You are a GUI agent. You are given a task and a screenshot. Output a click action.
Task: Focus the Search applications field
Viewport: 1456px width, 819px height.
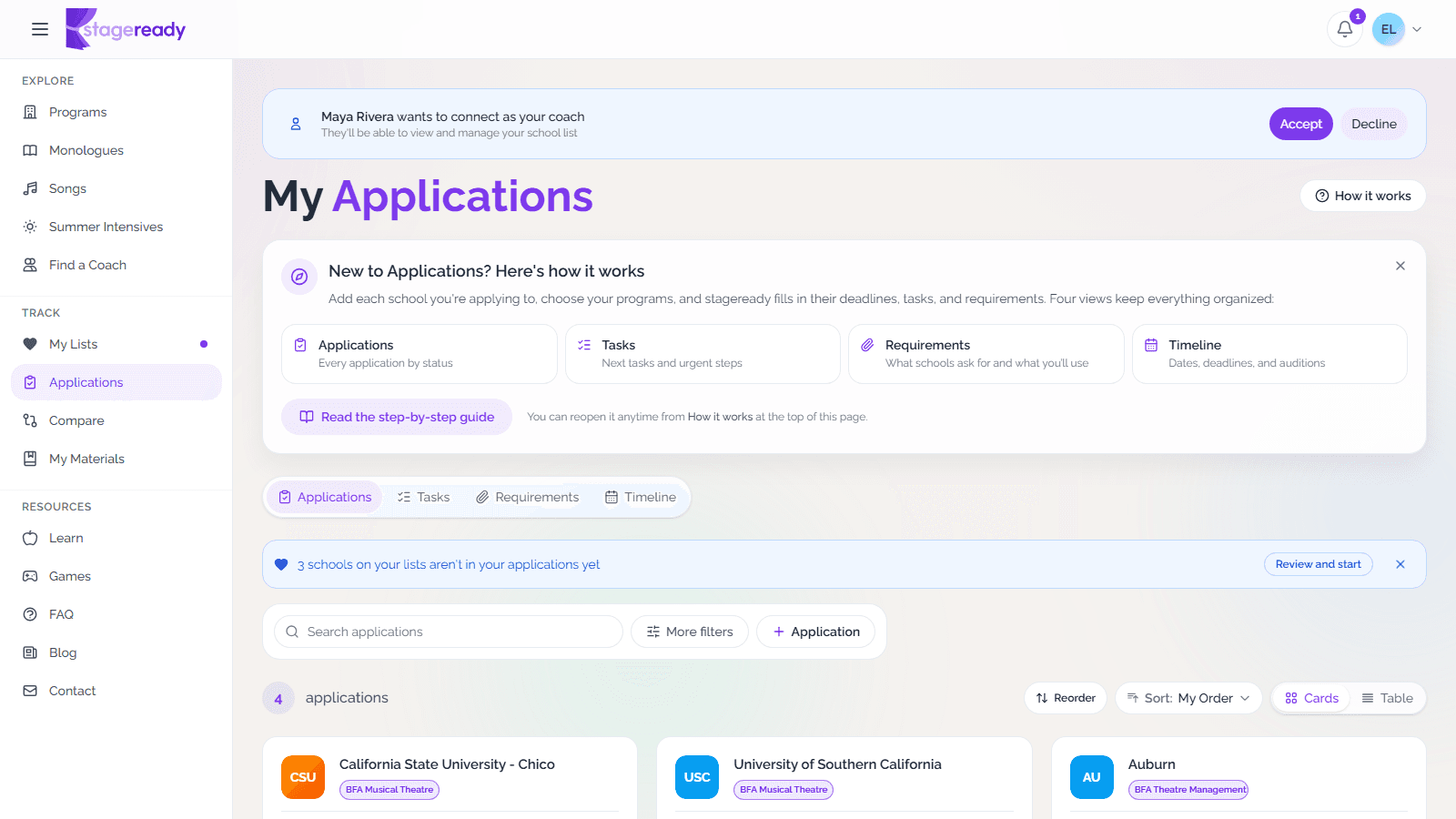pos(449,632)
